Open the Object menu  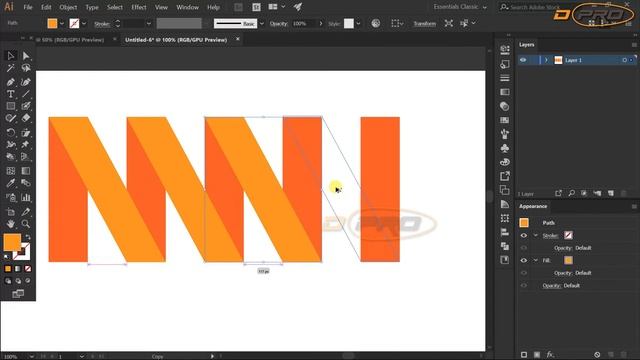click(68, 7)
